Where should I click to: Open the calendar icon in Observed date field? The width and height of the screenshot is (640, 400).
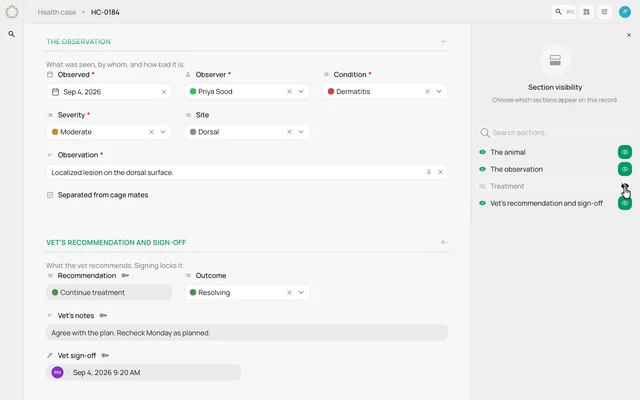click(56, 92)
